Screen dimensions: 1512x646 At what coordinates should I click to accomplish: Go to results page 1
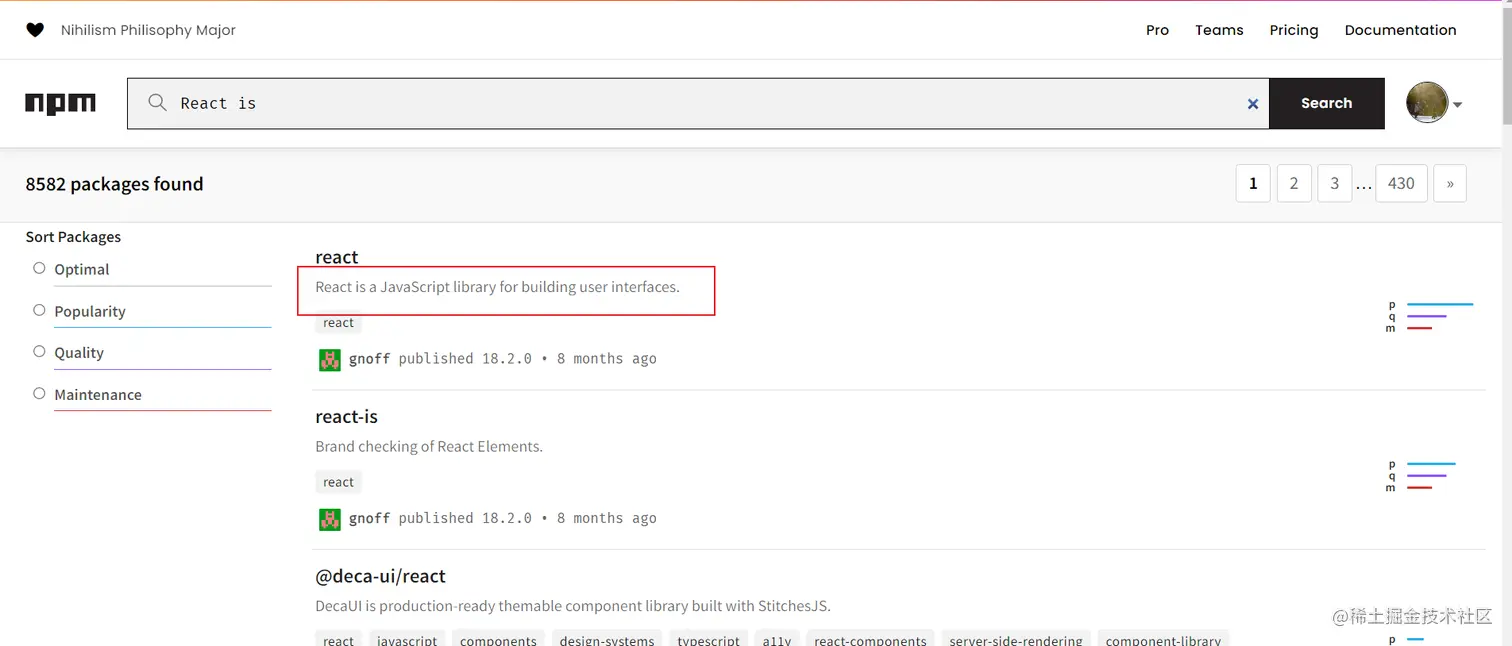click(x=1253, y=183)
